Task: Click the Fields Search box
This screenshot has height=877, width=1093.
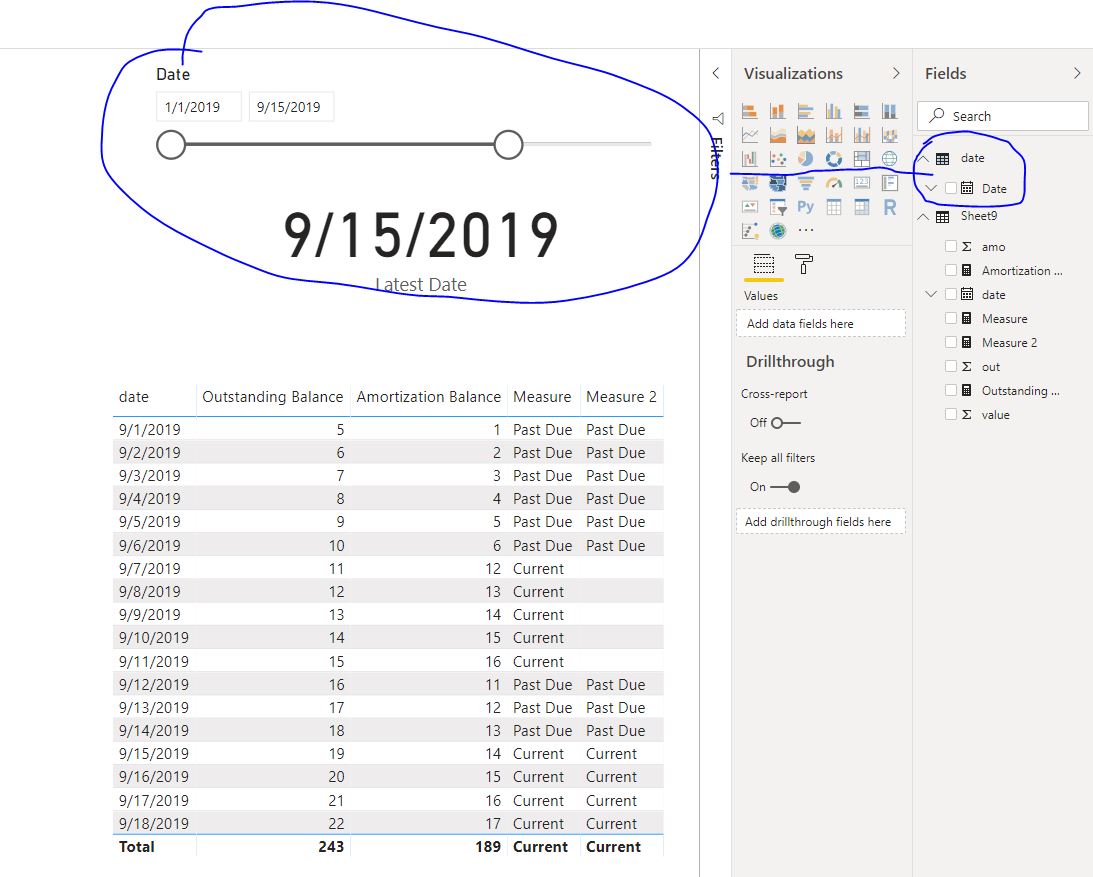Action: pos(1002,116)
